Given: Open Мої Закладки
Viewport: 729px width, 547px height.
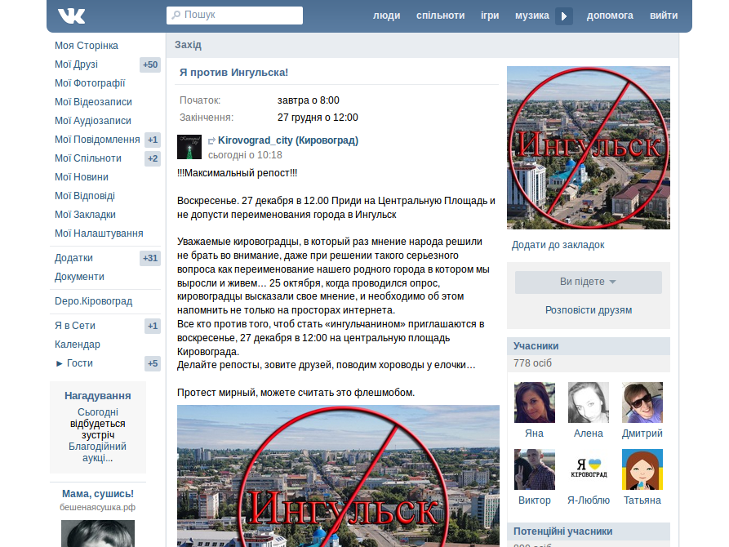Looking at the screenshot, I should (x=85, y=215).
